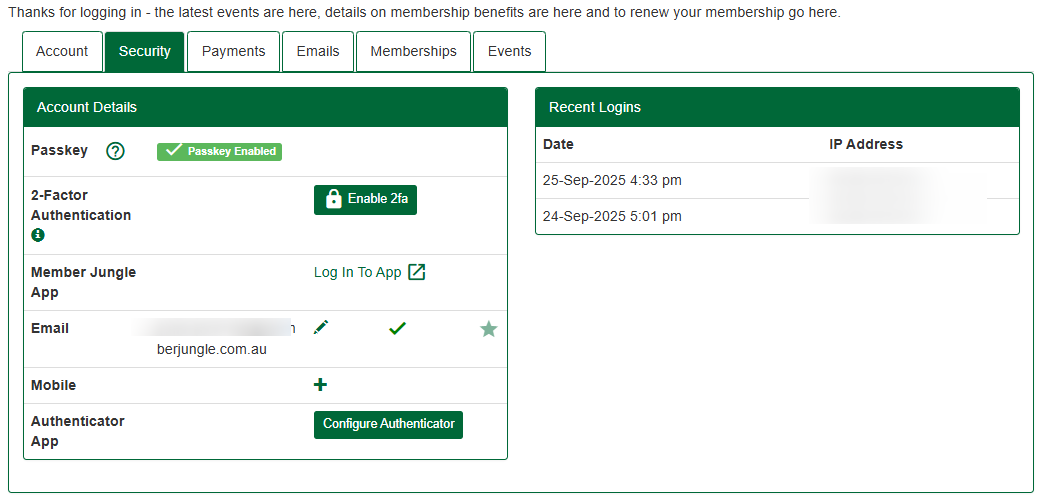1041x495 pixels.
Task: Click the star icon beside the email
Action: click(x=488, y=328)
